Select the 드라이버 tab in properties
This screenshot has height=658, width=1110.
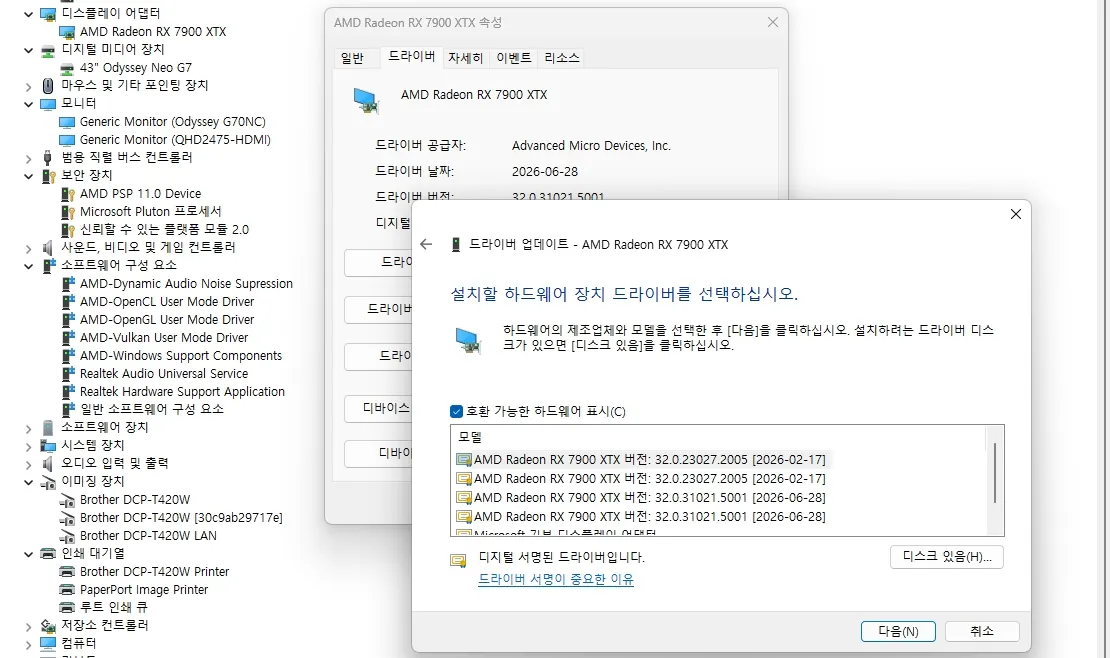(x=411, y=57)
